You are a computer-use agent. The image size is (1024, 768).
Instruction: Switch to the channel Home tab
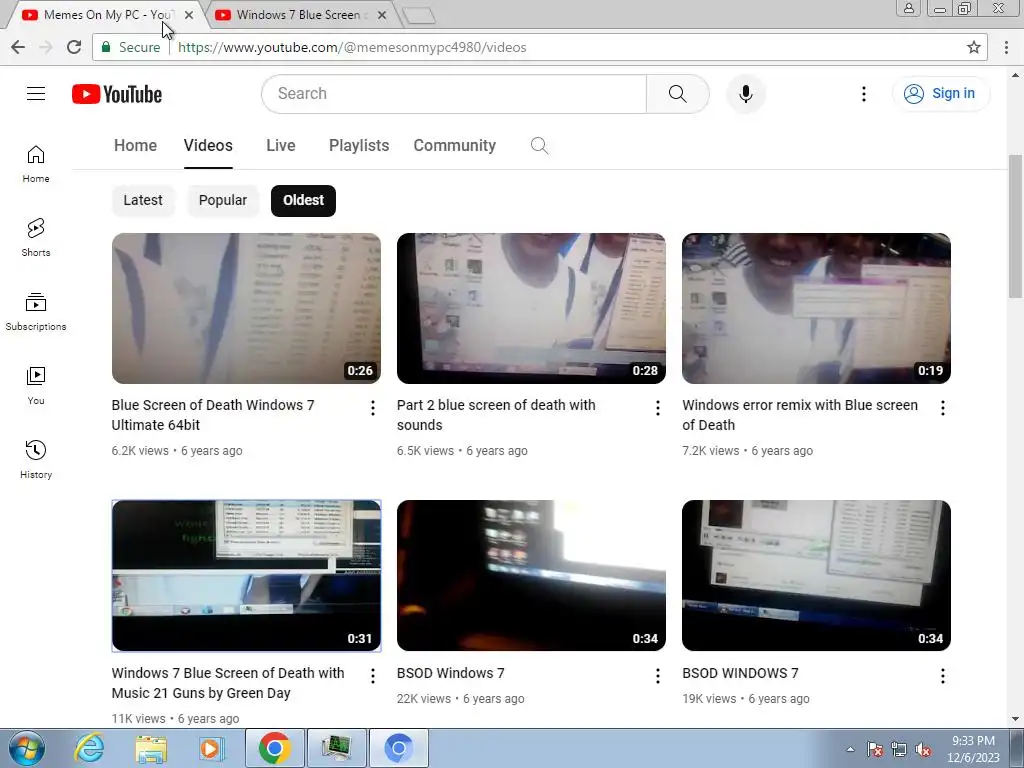point(135,146)
